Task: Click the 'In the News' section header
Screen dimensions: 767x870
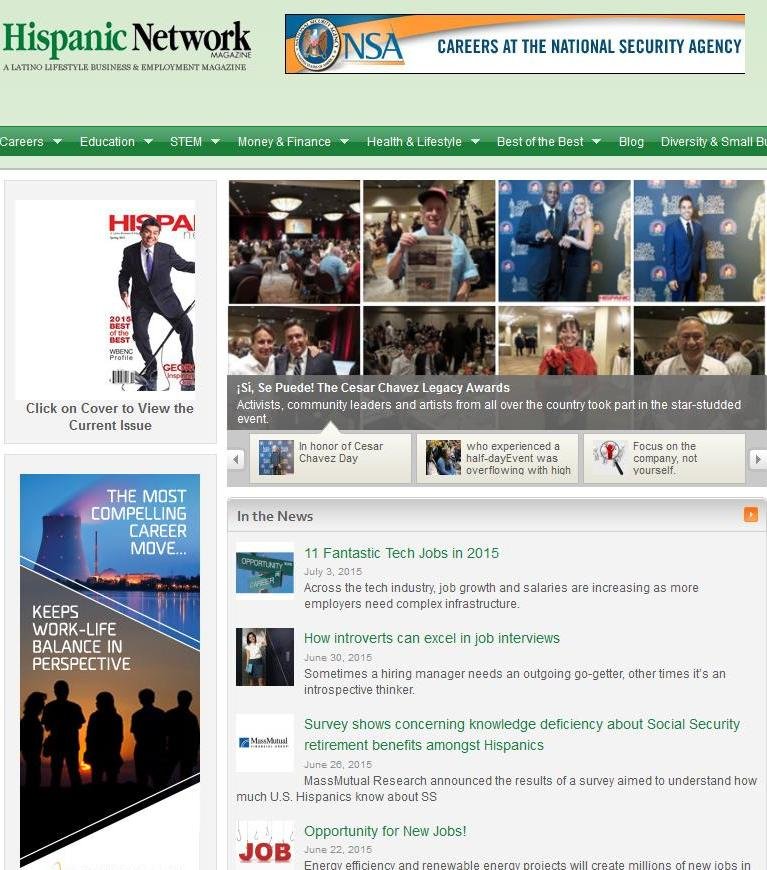Action: coord(275,516)
